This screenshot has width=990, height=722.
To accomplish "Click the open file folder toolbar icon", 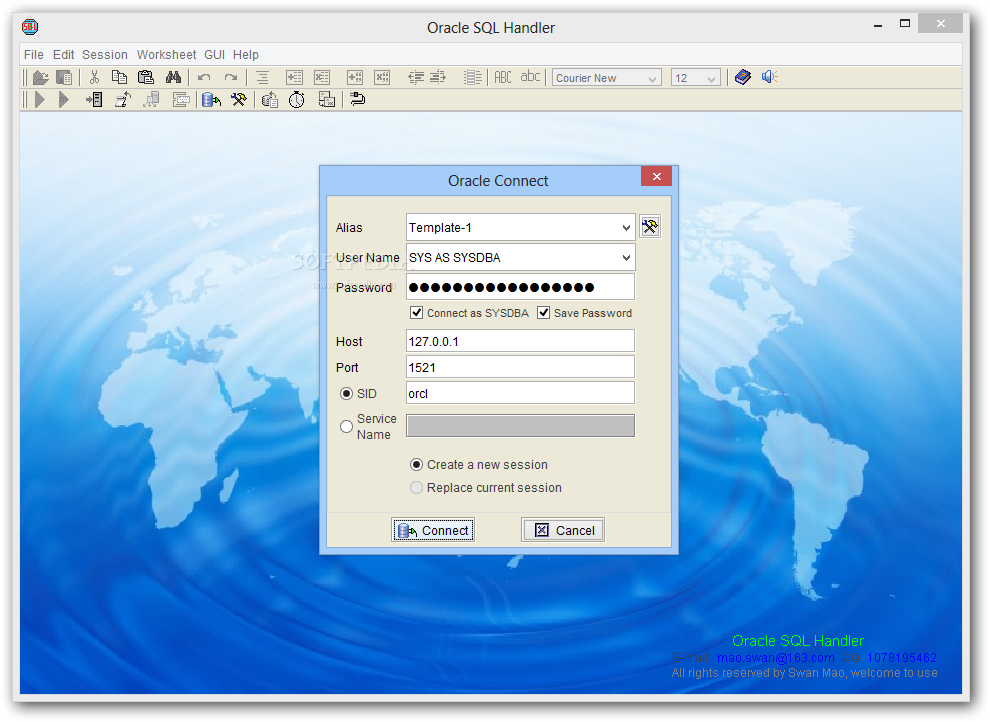I will pos(40,78).
